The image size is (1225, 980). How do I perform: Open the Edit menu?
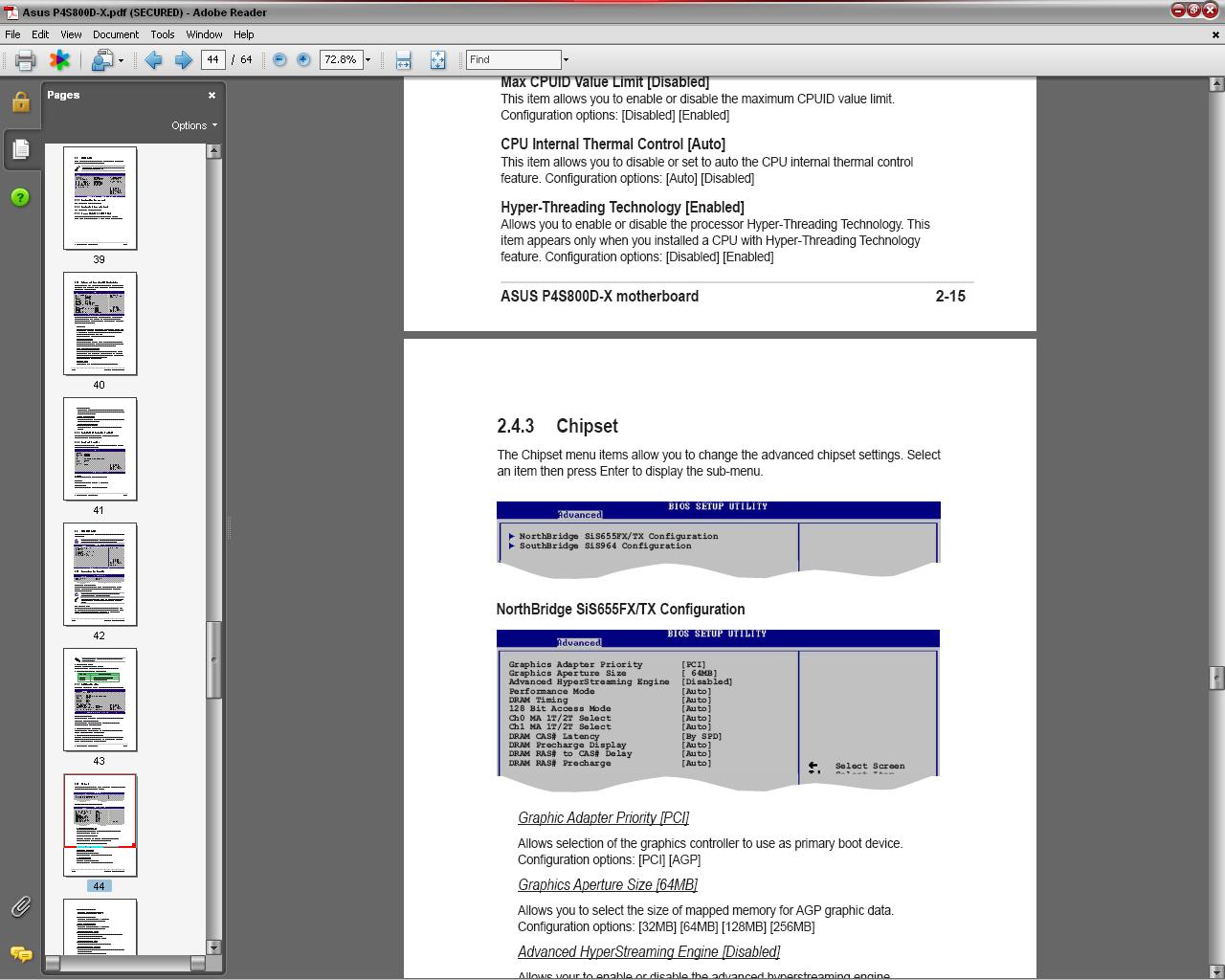[x=40, y=34]
